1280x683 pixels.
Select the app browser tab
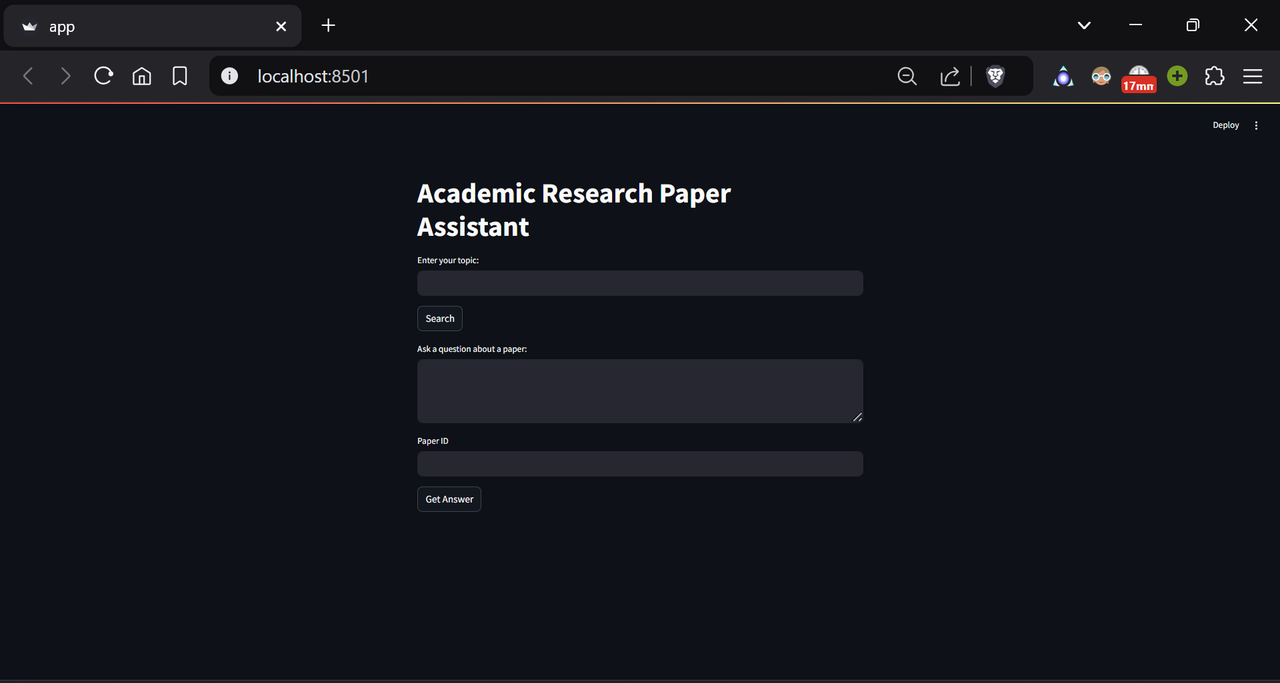[x=153, y=27]
